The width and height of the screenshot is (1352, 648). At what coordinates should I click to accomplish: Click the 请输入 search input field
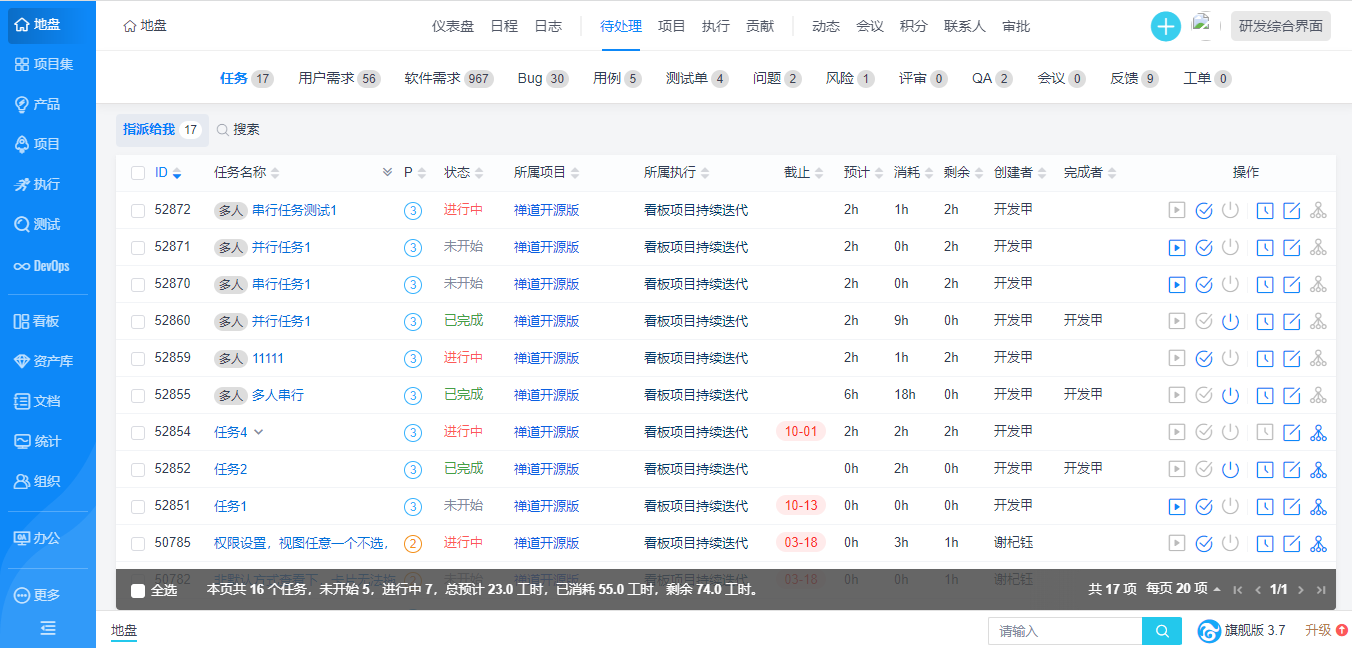pyautogui.click(x=1065, y=631)
